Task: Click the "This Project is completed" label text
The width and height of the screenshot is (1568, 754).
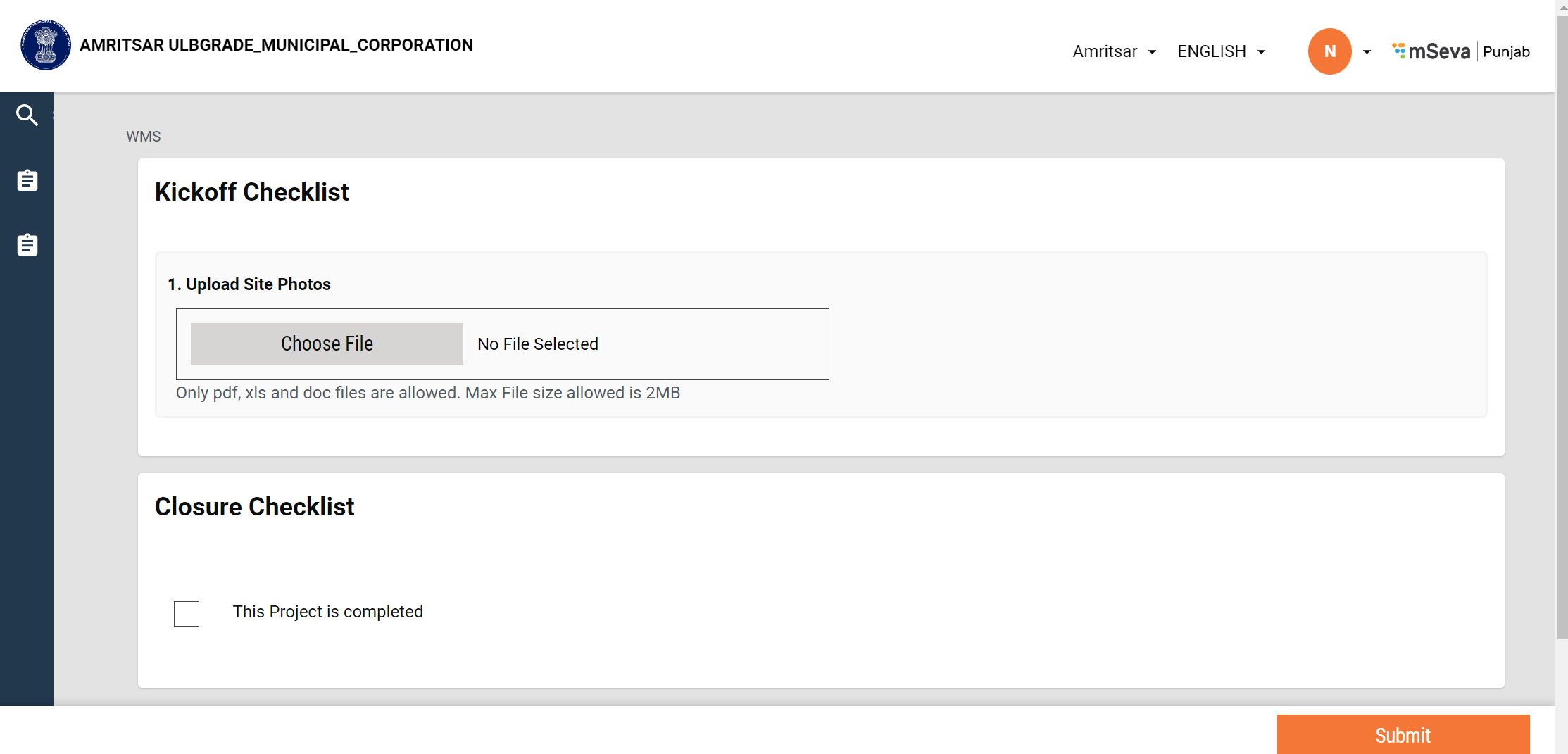Action: coord(328,612)
